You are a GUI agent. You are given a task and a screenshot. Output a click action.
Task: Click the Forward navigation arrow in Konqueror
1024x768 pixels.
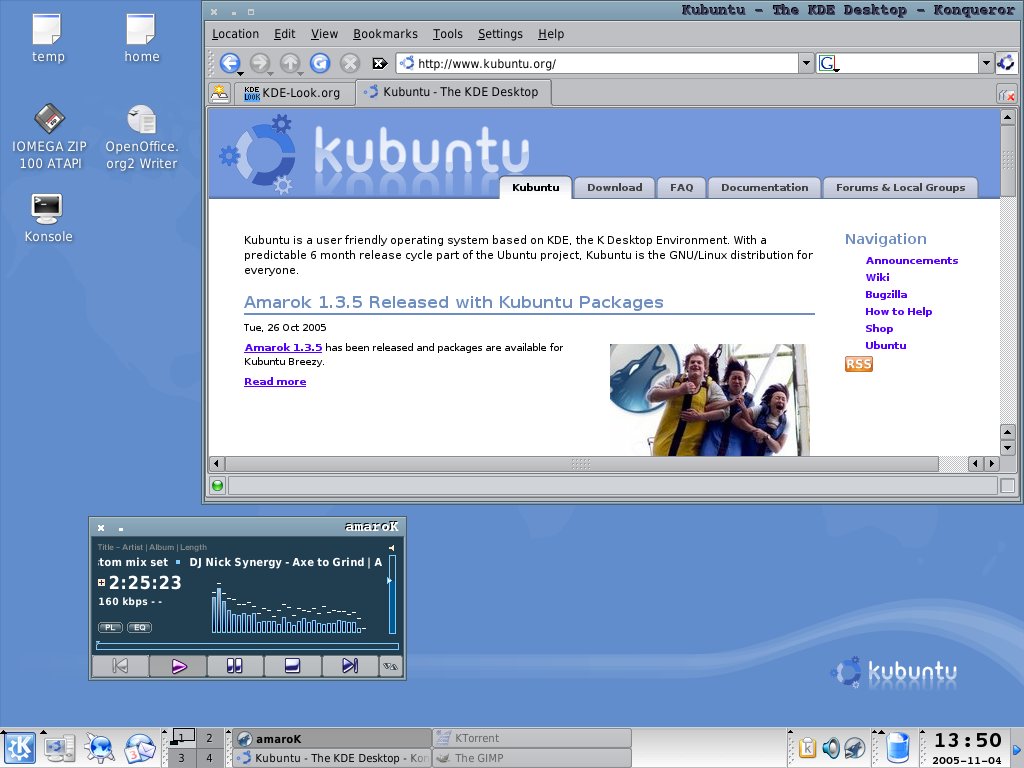coord(259,63)
